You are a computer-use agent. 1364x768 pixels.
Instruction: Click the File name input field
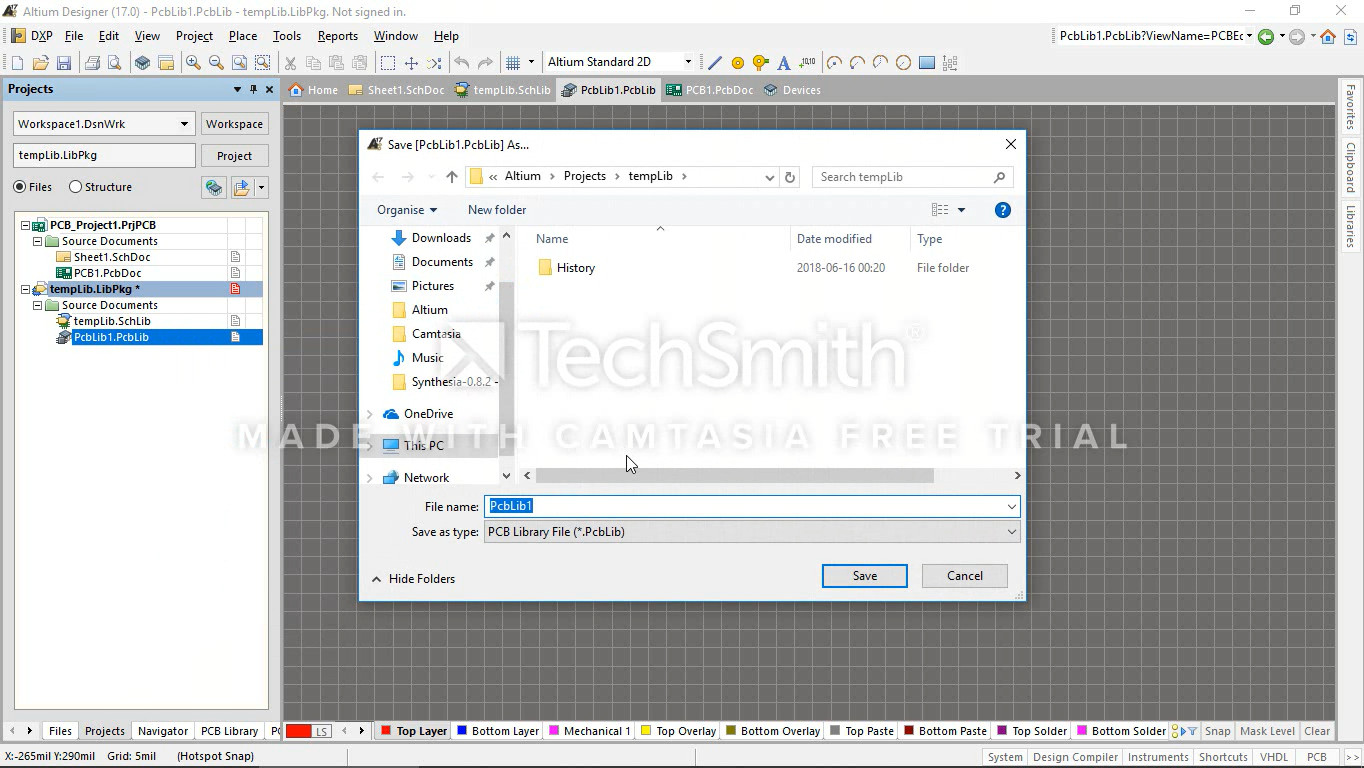tap(745, 506)
